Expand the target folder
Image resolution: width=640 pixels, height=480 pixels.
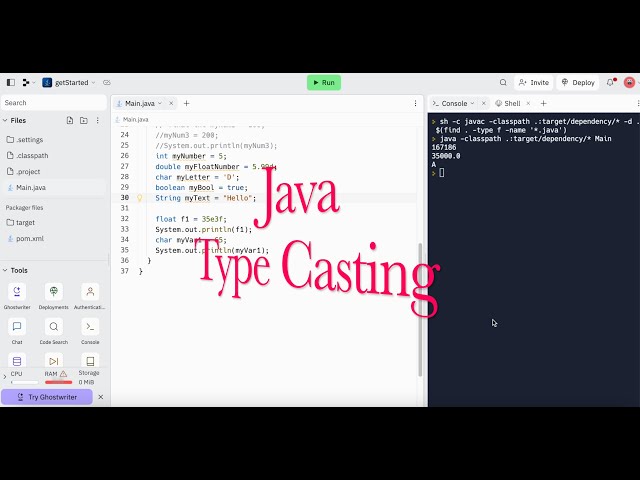pyautogui.click(x=54, y=222)
